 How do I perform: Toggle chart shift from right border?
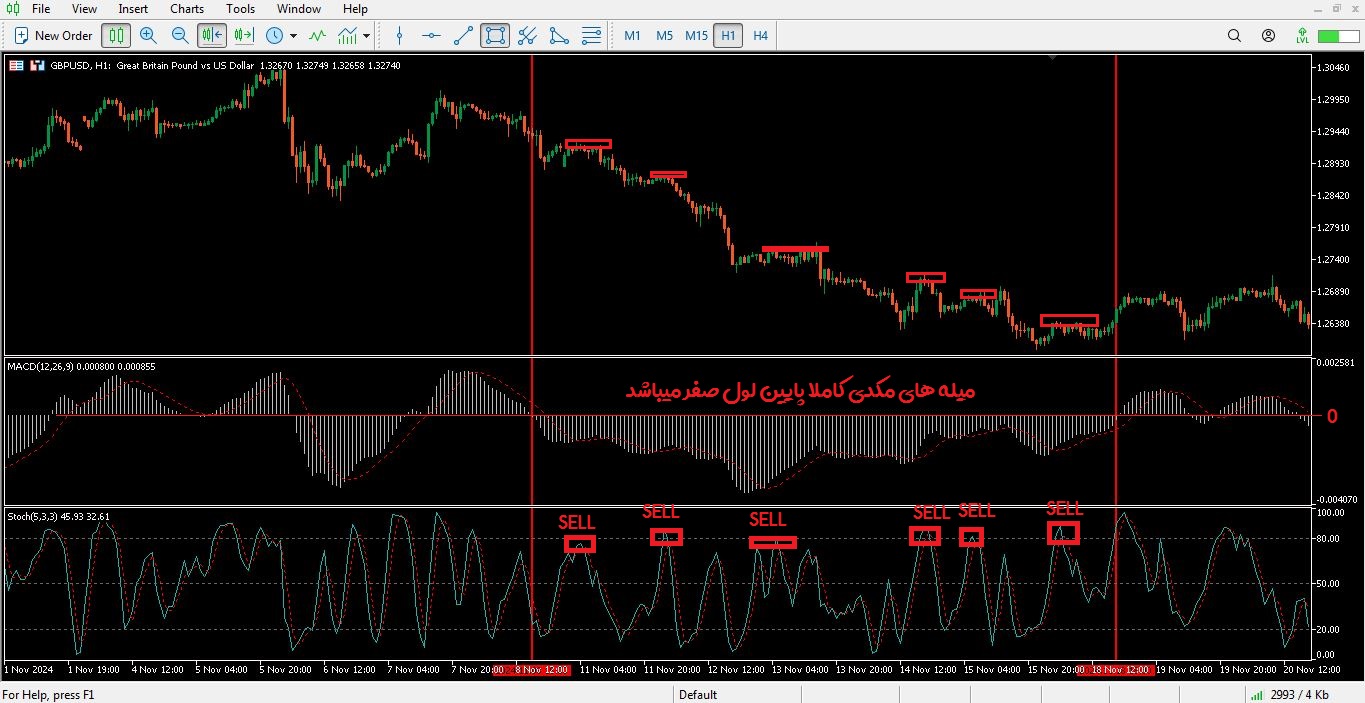(x=244, y=36)
